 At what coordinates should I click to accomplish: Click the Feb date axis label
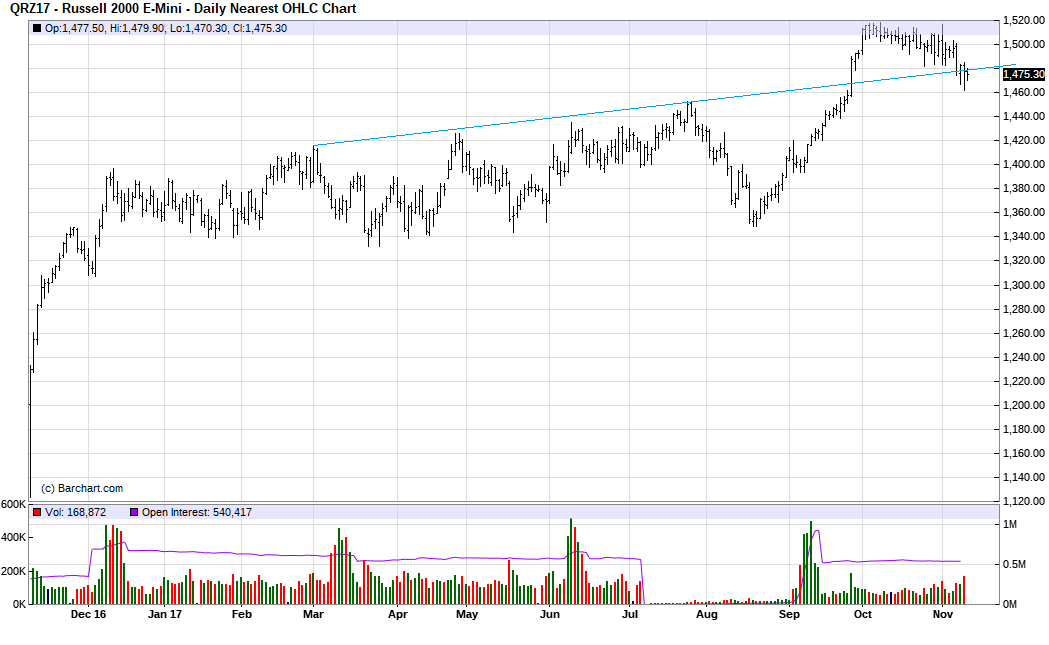(x=242, y=614)
